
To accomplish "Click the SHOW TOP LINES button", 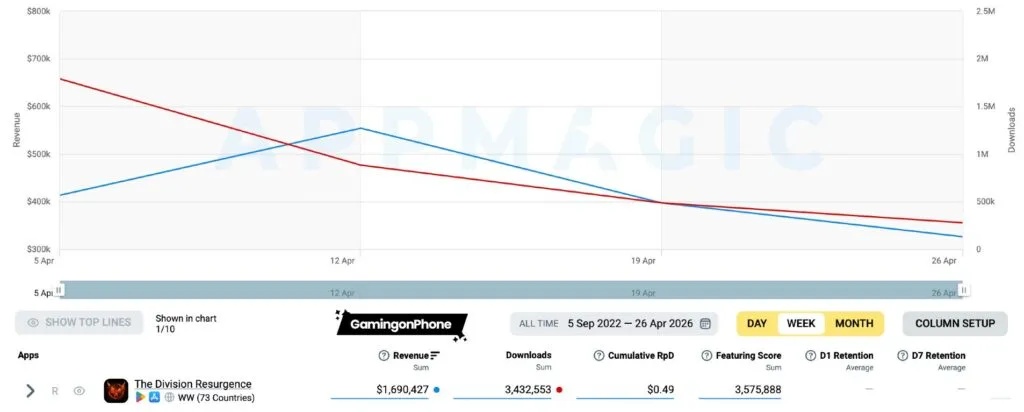I will [79, 323].
